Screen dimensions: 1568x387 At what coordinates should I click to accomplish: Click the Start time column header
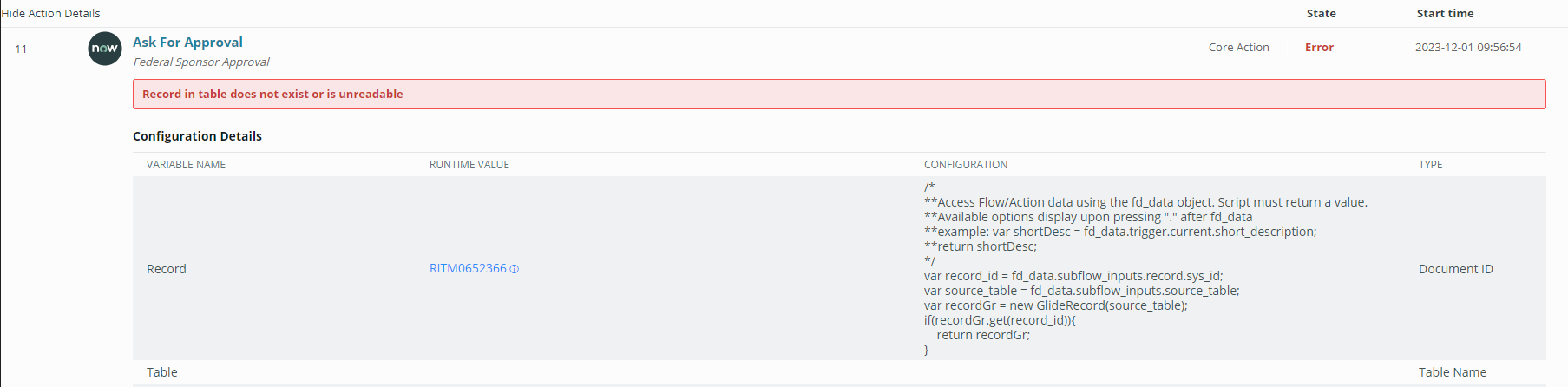pos(1445,13)
